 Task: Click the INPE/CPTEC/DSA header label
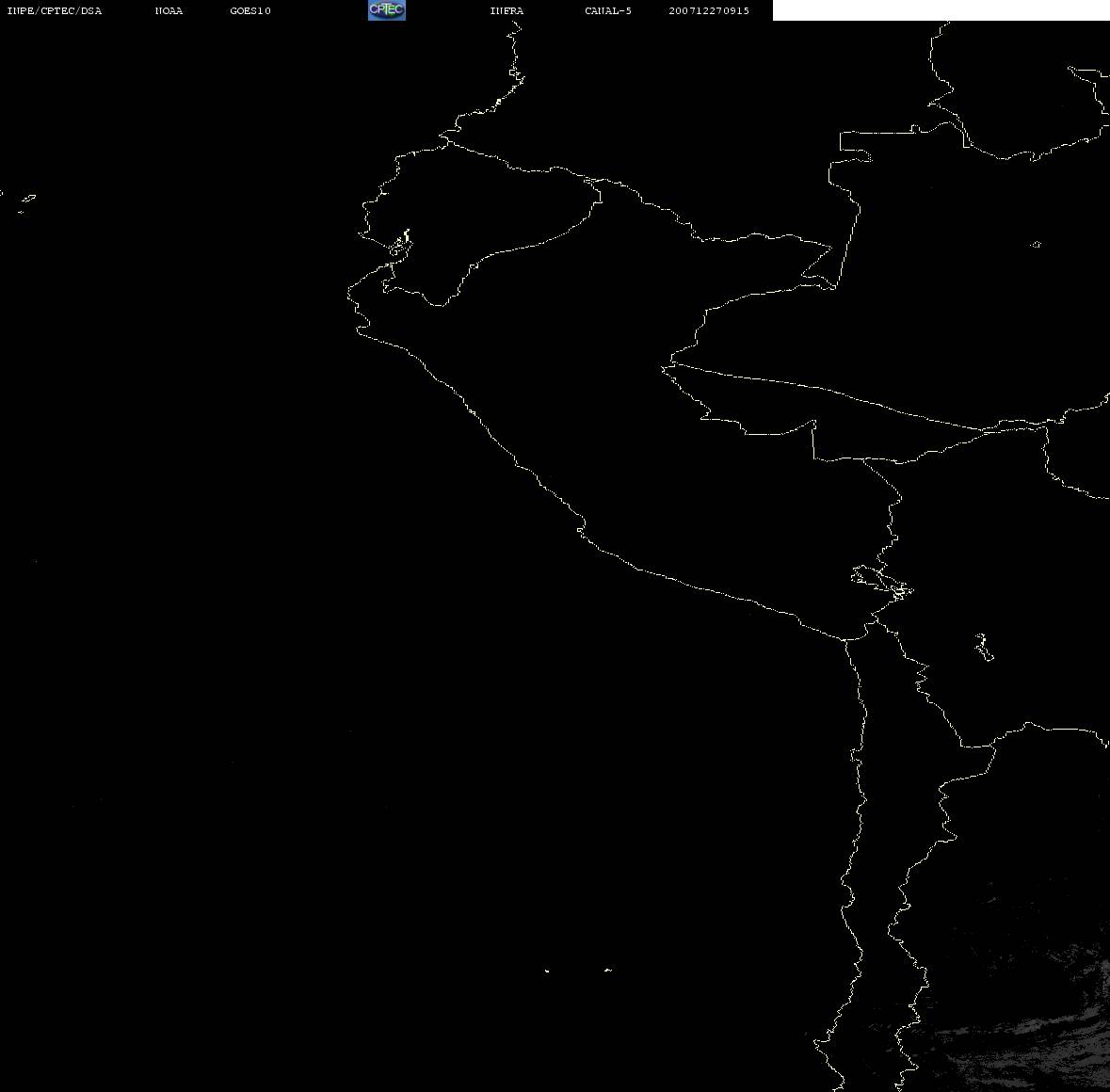[x=54, y=11]
